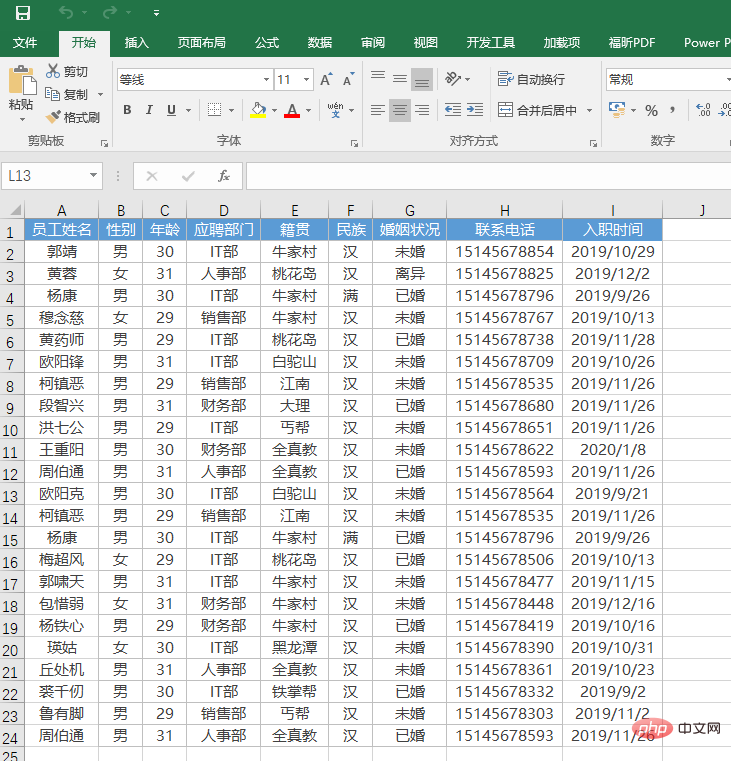The width and height of the screenshot is (731, 761).
Task: Click the Save icon in title bar
Action: (x=22, y=13)
